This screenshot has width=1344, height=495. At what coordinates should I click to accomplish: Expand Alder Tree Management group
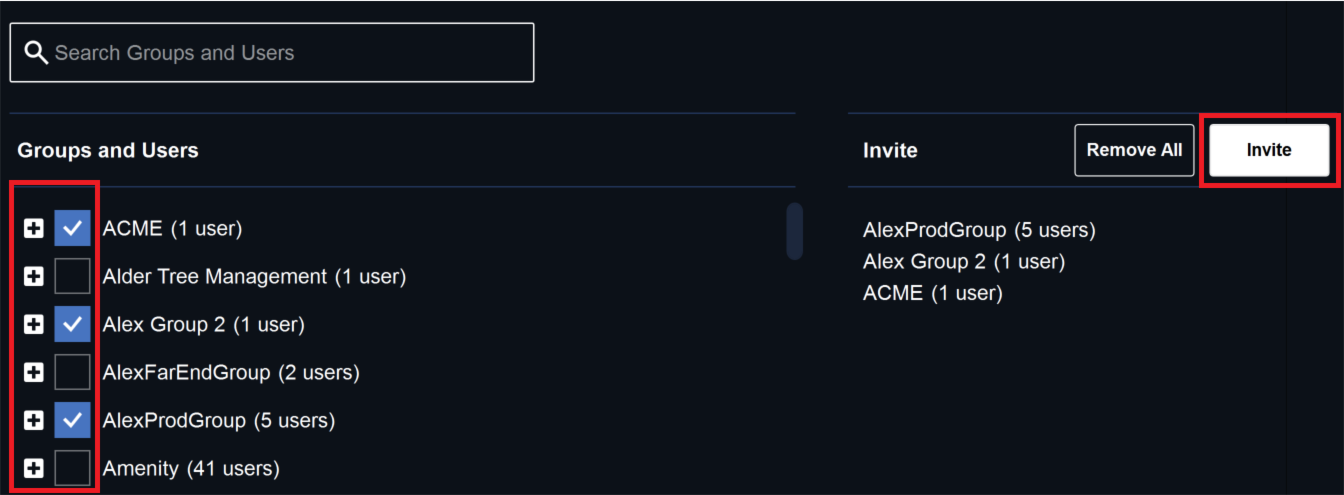(x=34, y=277)
